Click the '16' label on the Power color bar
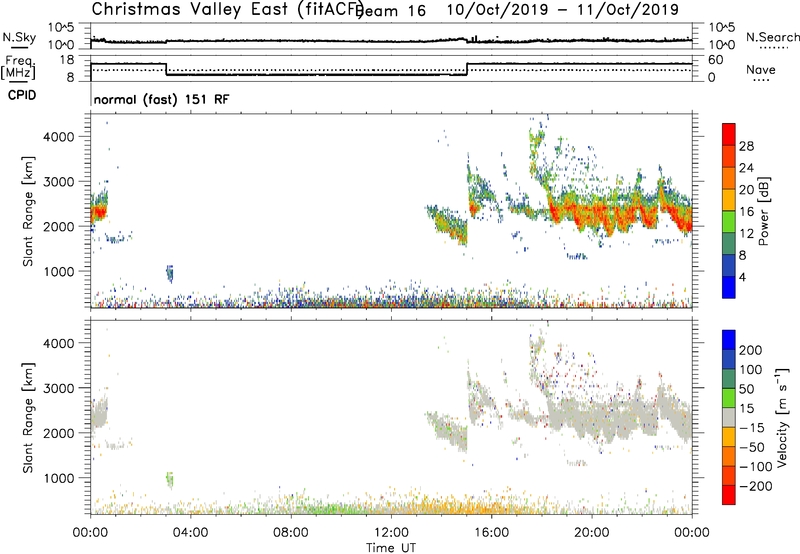 pyautogui.click(x=746, y=212)
